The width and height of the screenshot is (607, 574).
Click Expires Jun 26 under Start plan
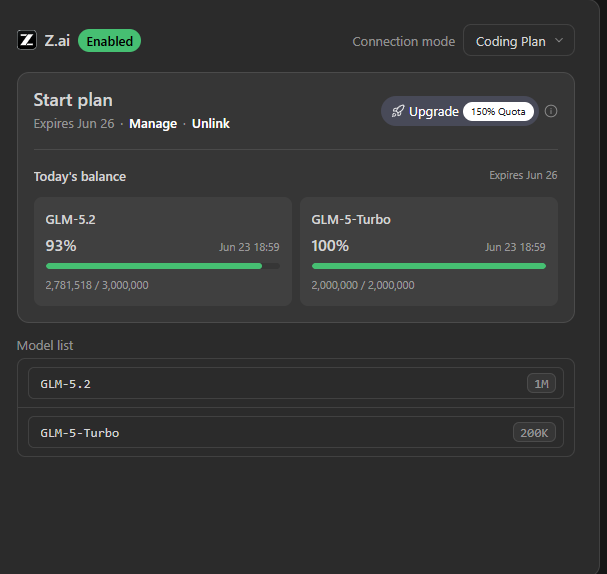[74, 124]
